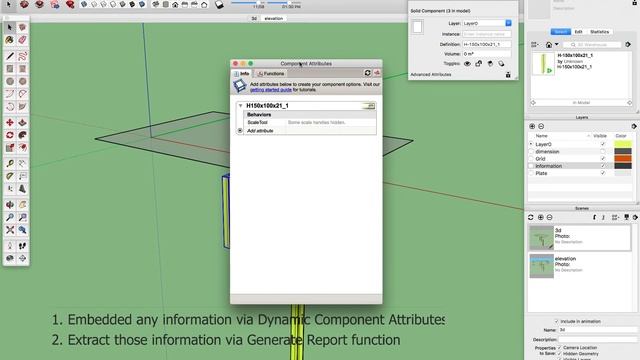The image size is (640, 360).
Task: Toggle information layer visibility checkbox
Action: pos(603,166)
